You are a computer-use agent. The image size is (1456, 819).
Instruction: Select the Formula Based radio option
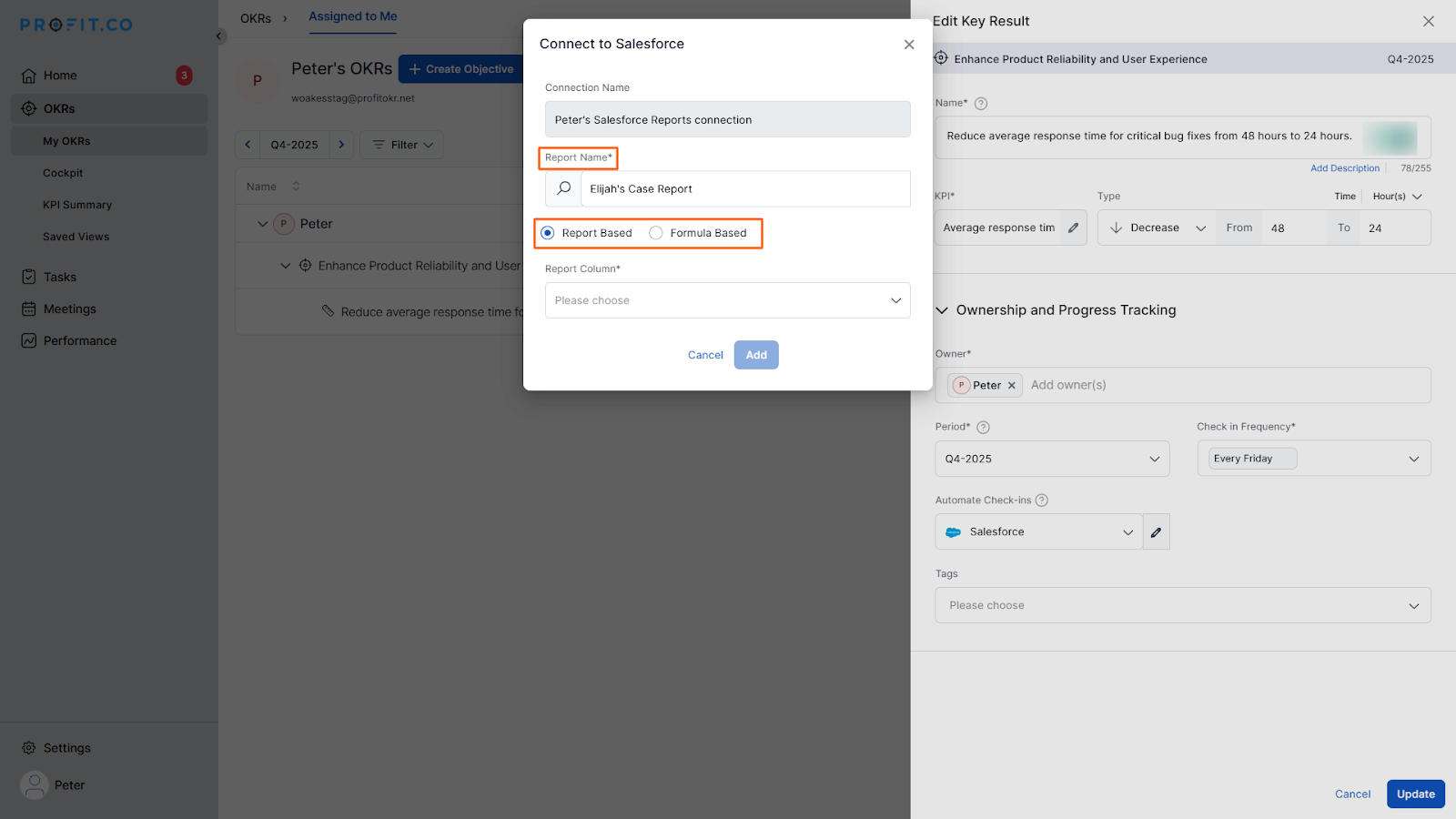point(656,233)
